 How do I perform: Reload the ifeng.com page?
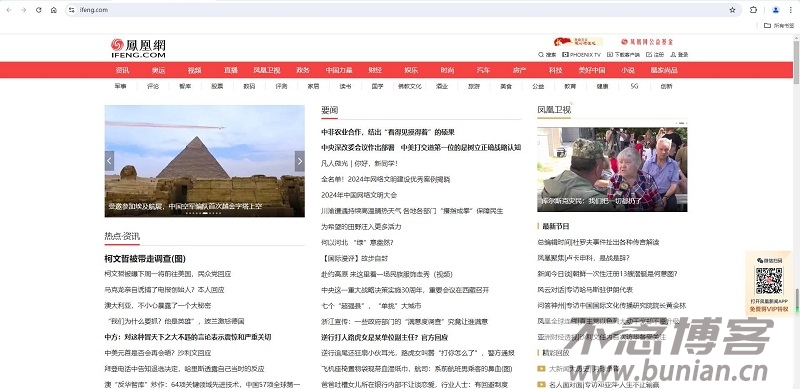click(x=38, y=10)
